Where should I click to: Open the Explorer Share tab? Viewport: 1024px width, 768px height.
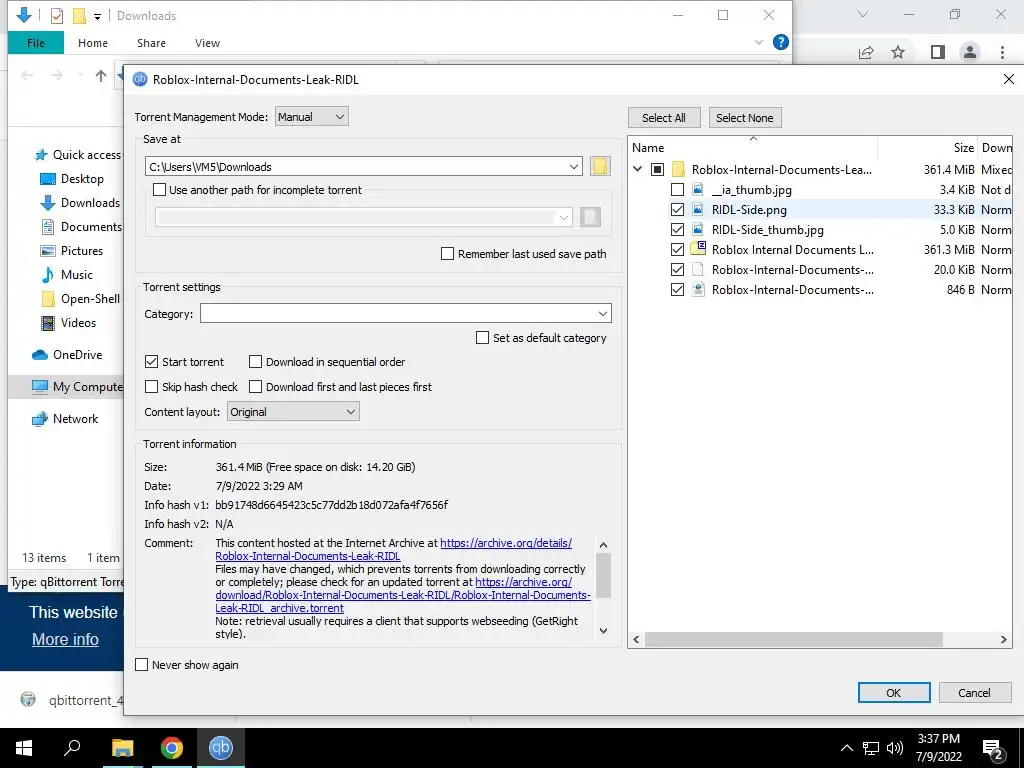[151, 43]
